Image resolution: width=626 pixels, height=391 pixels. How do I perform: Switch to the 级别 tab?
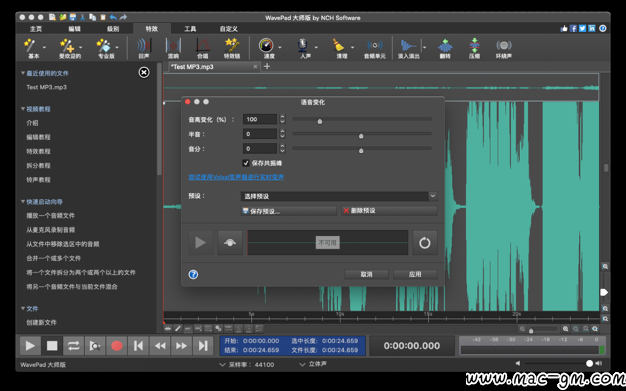coord(113,29)
